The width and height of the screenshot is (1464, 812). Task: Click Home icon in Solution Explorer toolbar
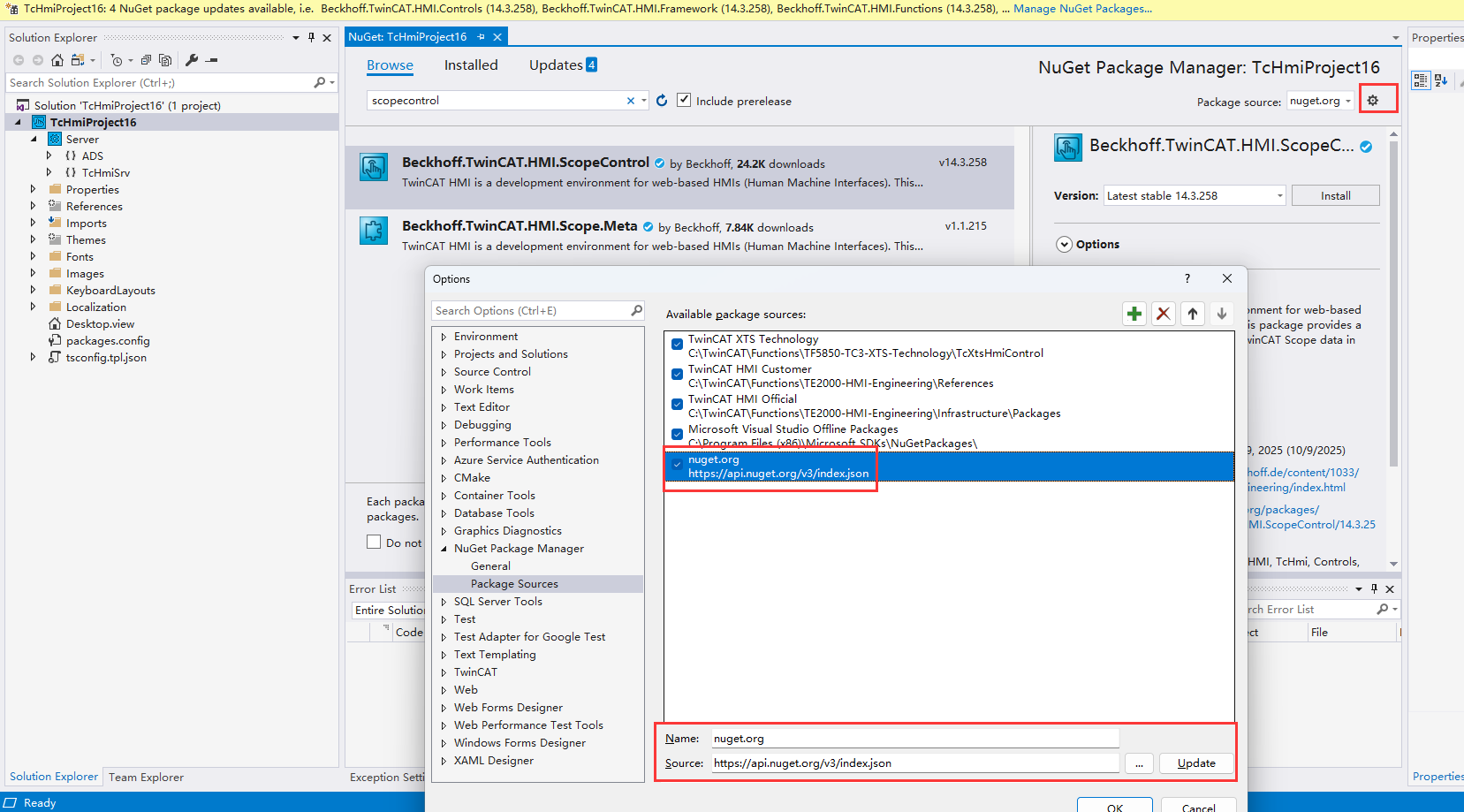click(x=57, y=60)
